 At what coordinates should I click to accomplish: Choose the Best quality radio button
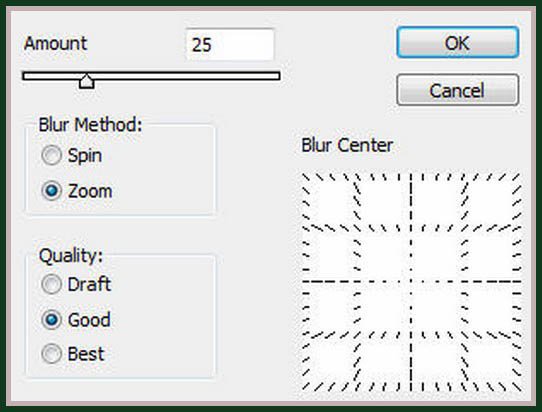(52, 354)
